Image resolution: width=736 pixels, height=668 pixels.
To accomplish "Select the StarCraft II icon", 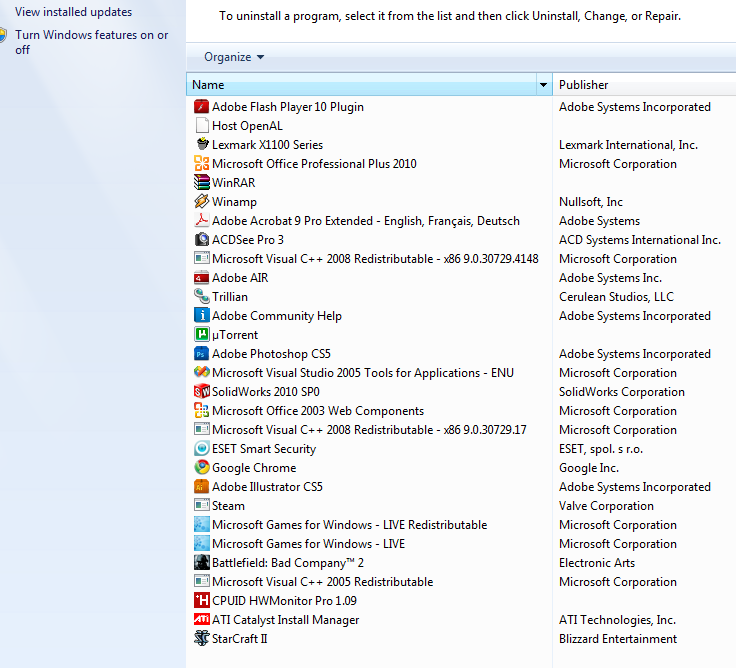I will pos(202,639).
